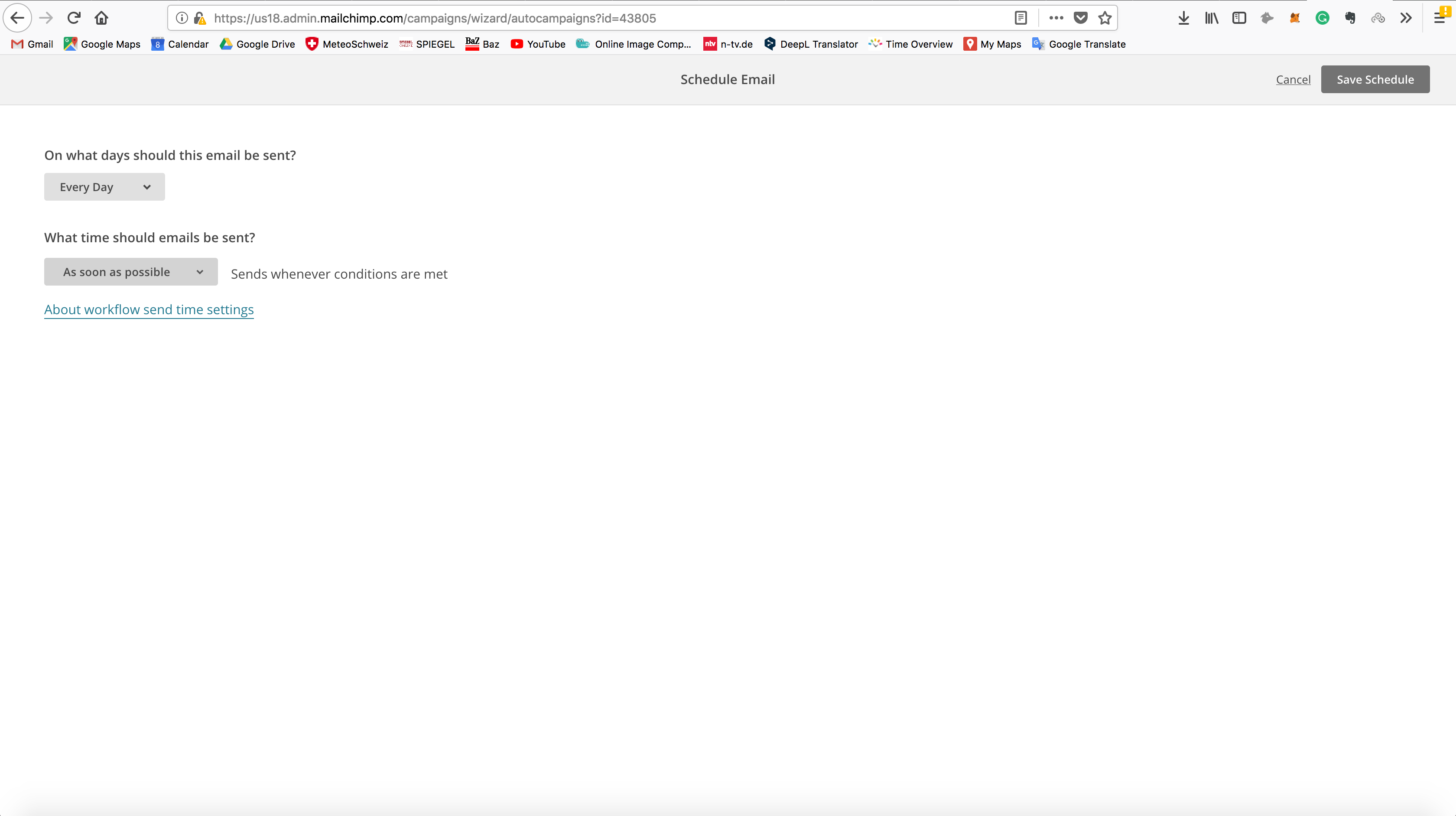Open the SPIEGEL bookmark

427,44
